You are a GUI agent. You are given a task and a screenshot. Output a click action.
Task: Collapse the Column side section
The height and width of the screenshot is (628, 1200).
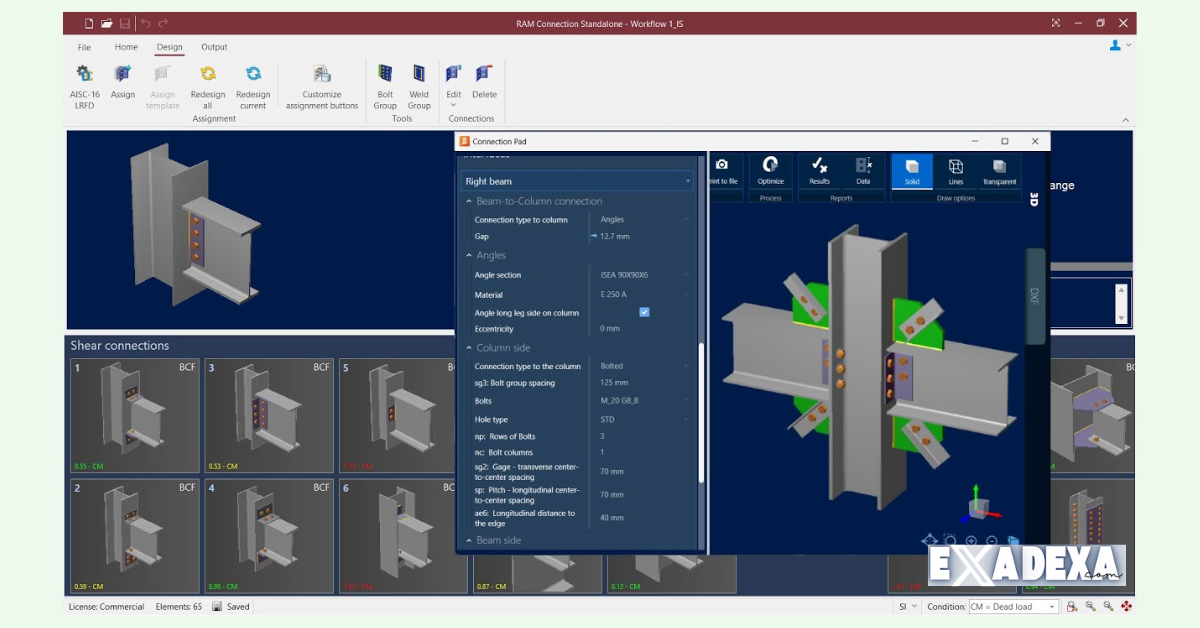(468, 347)
